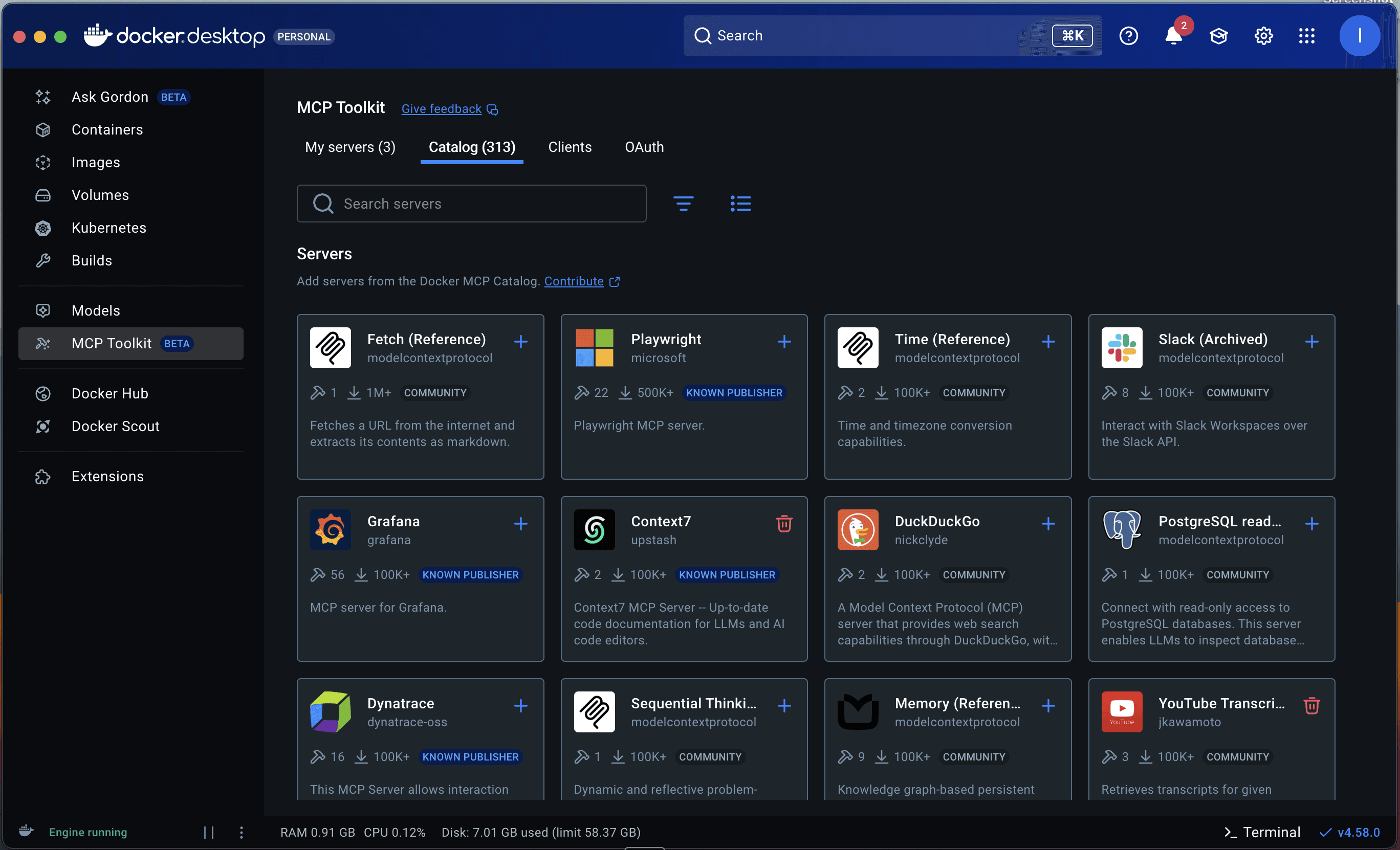Open the engine three-dot options menu
This screenshot has width=1400, height=850.
(242, 833)
